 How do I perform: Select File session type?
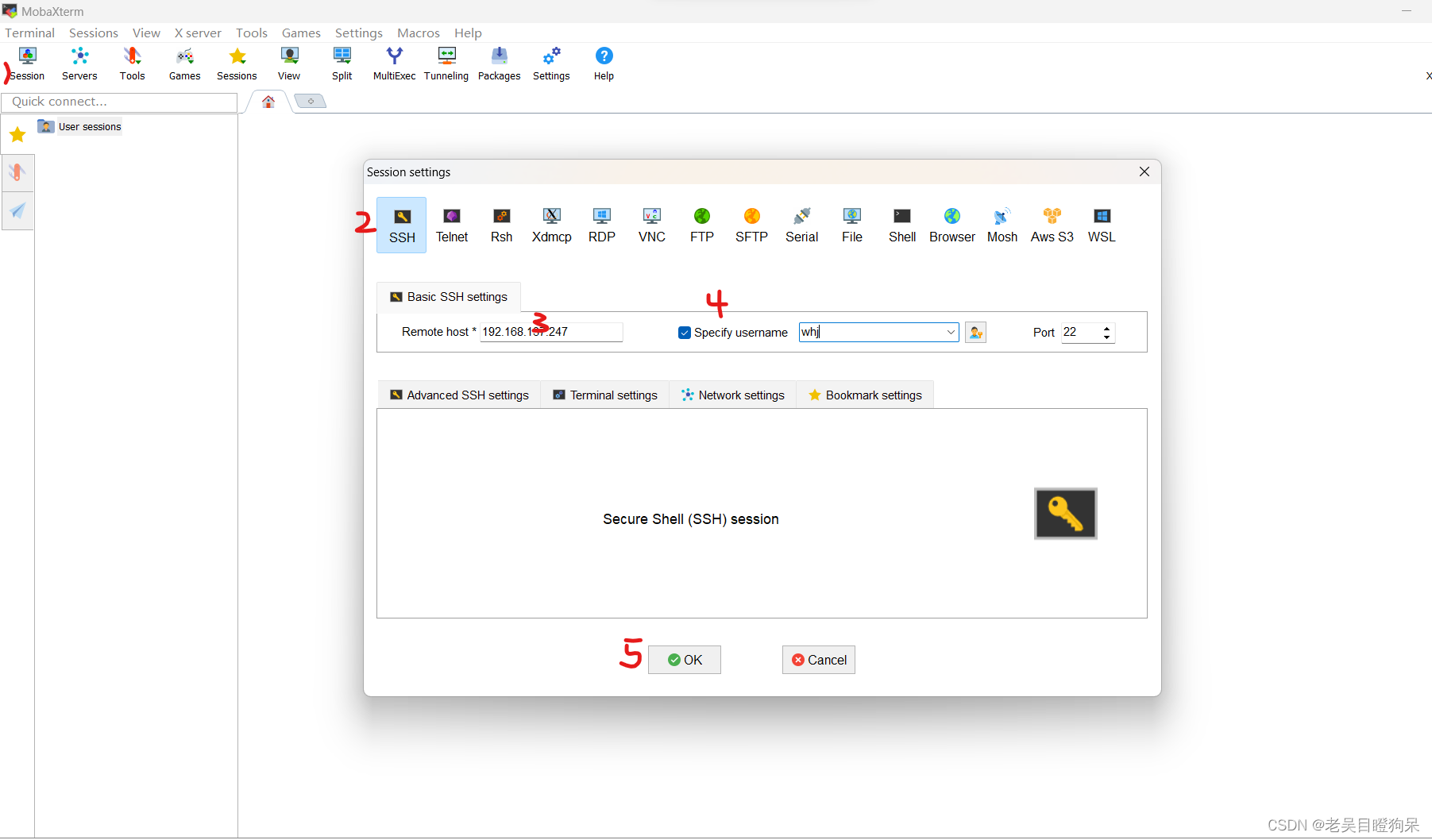click(852, 225)
